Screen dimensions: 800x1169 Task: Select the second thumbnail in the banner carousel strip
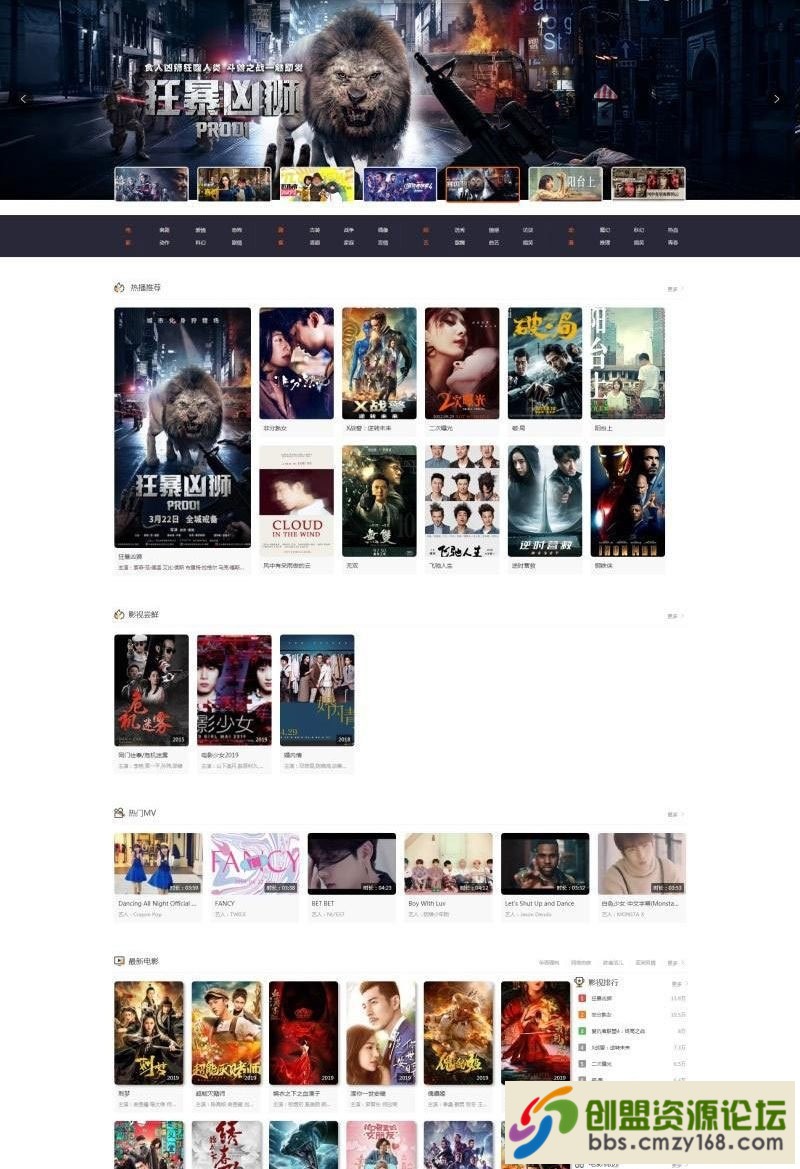click(x=234, y=184)
